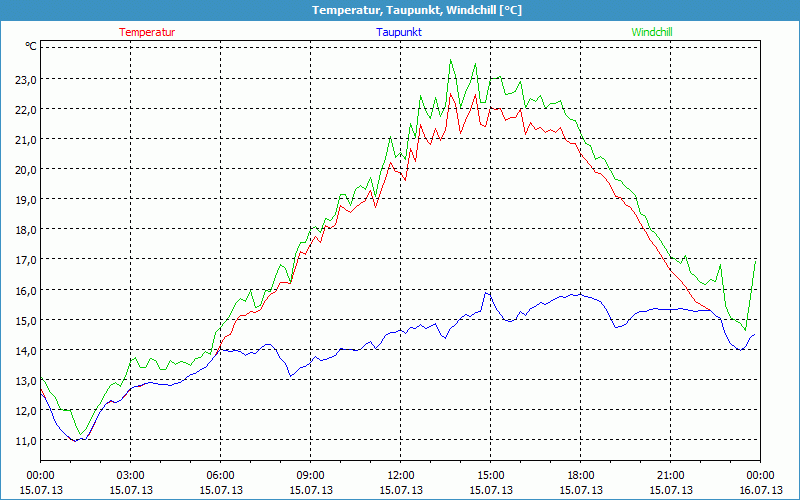Click the °C axis unit label

[x=31, y=46]
